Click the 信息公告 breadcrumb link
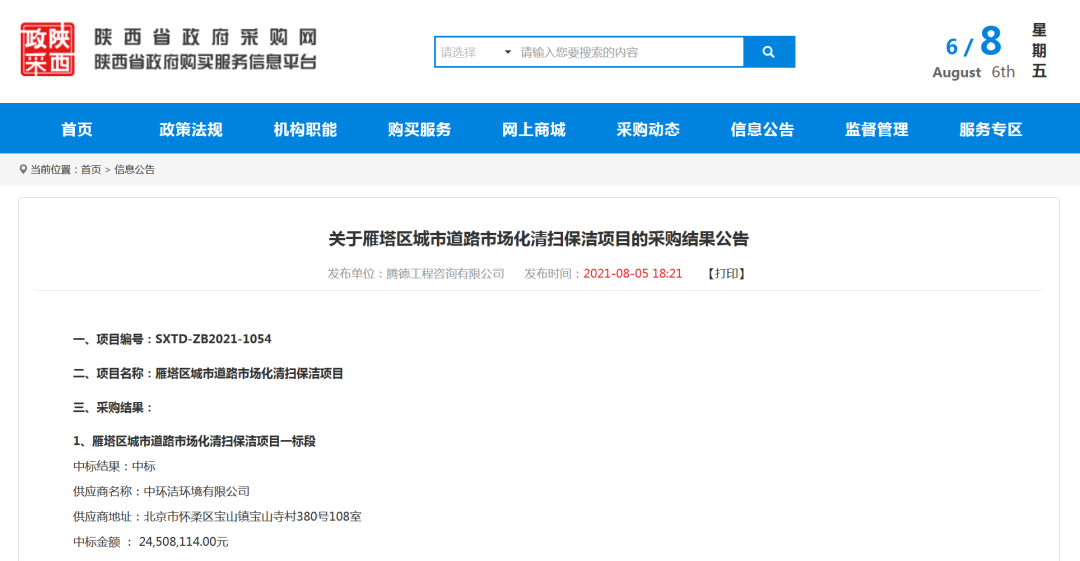The image size is (1080, 561). (x=134, y=170)
